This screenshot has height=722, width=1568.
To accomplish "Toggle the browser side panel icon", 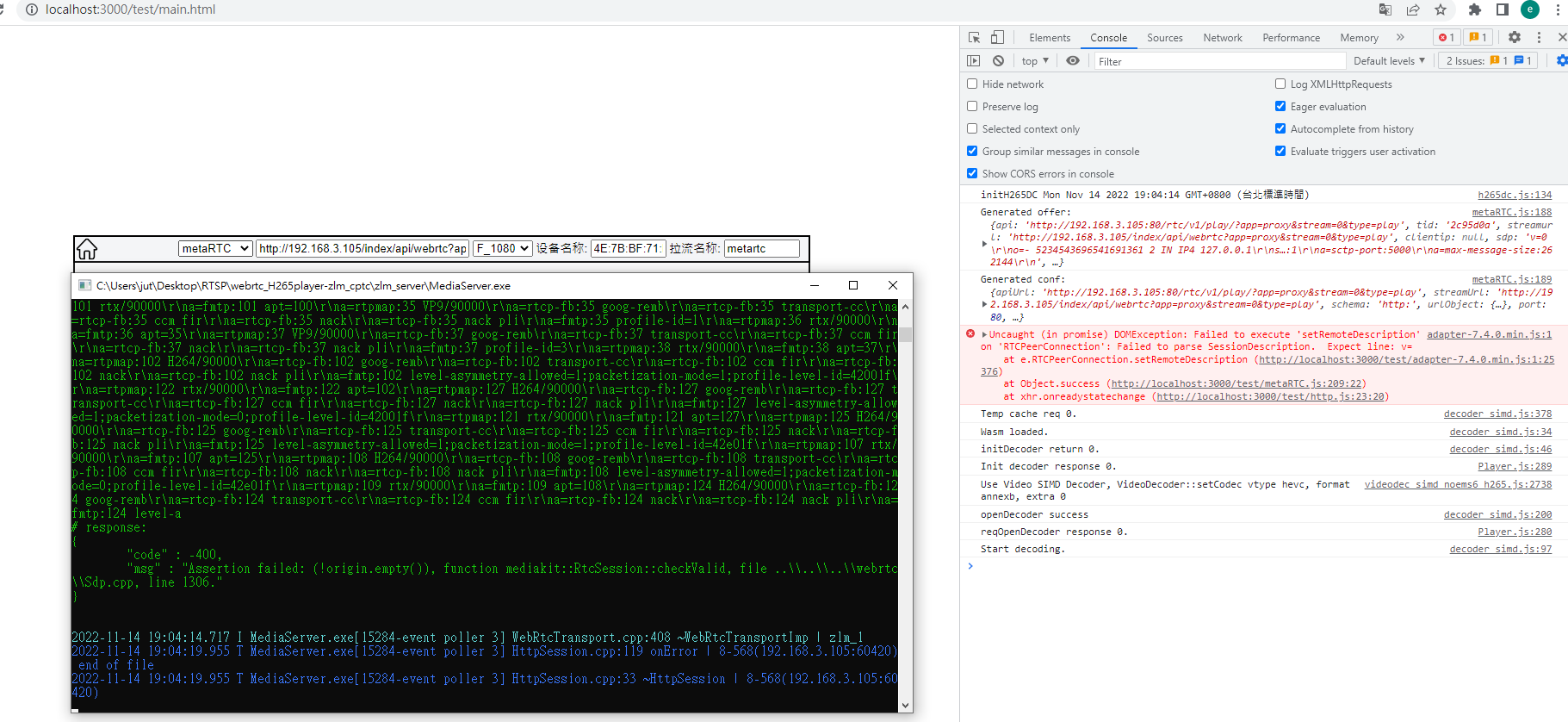I will pos(1503,9).
